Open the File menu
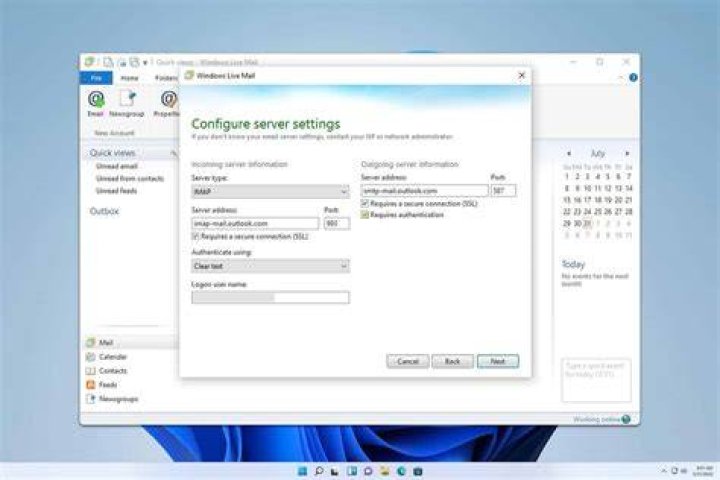The height and width of the screenshot is (480, 720). pos(96,78)
